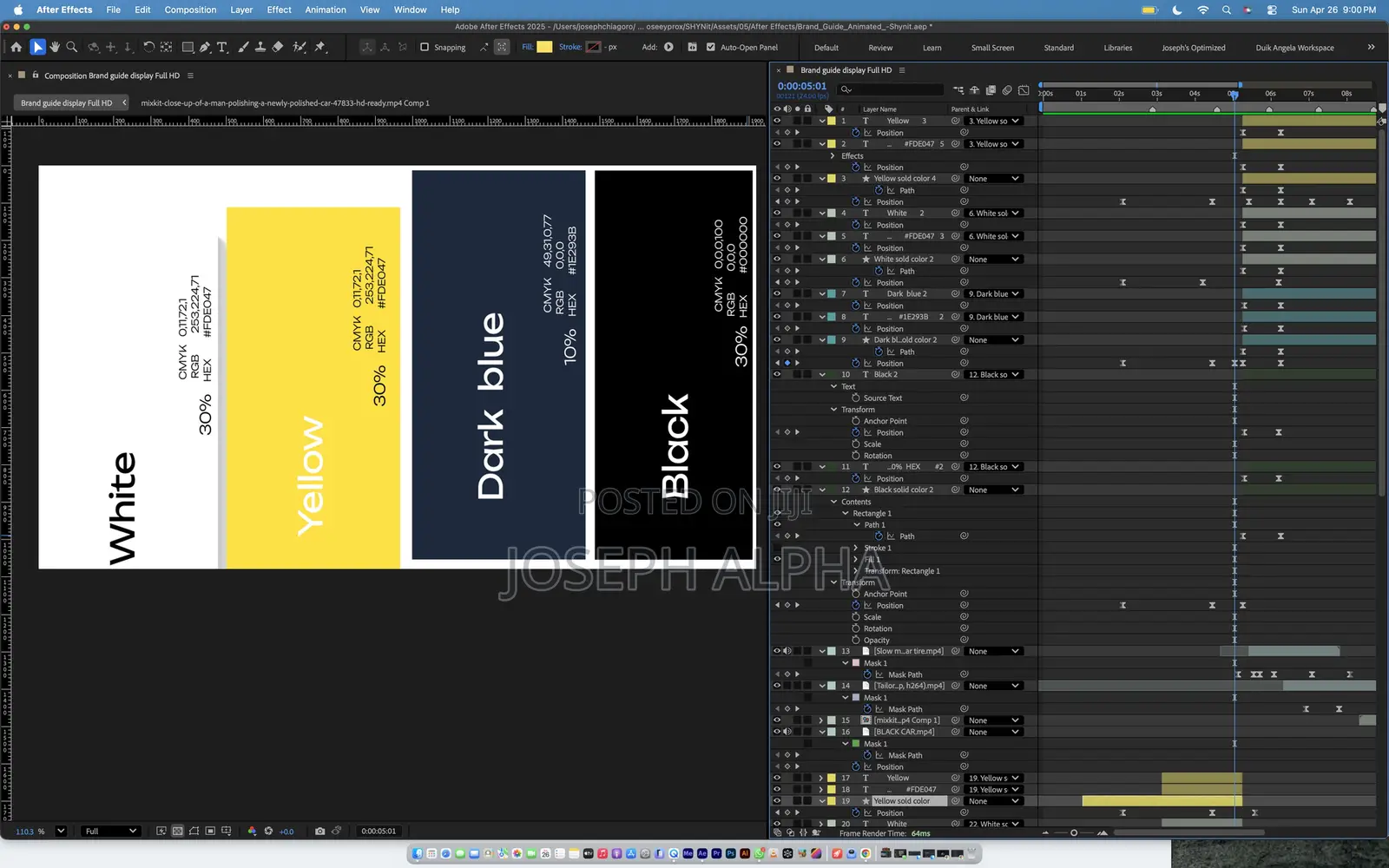Select the Selection (arrow) tool
This screenshot has height=868, width=1389.
[x=37, y=47]
